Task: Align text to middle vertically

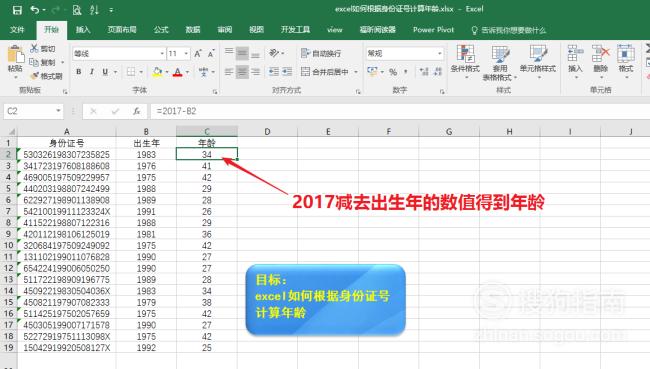Action: click(x=242, y=53)
